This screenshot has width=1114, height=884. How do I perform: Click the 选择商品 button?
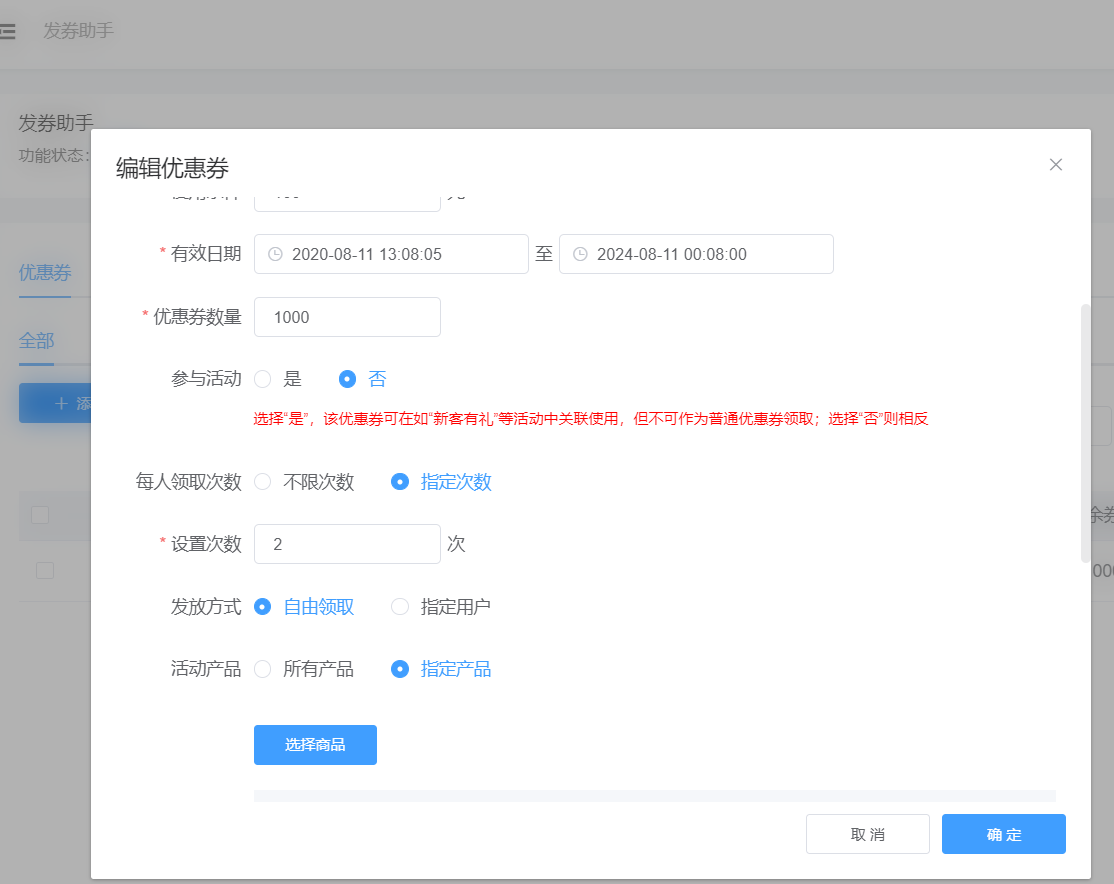[315, 745]
